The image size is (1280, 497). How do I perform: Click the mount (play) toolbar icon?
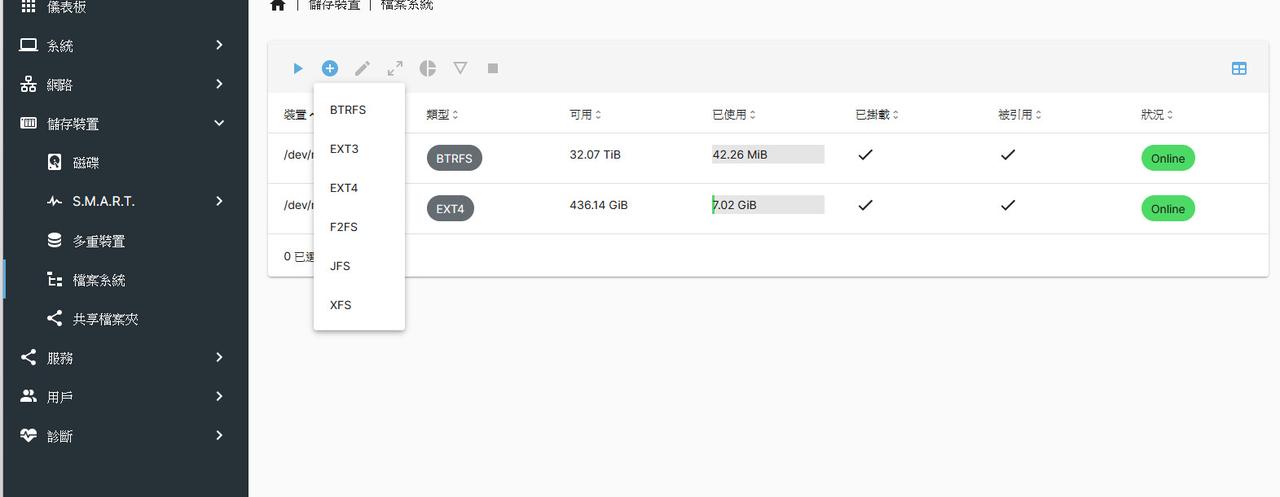[x=298, y=68]
